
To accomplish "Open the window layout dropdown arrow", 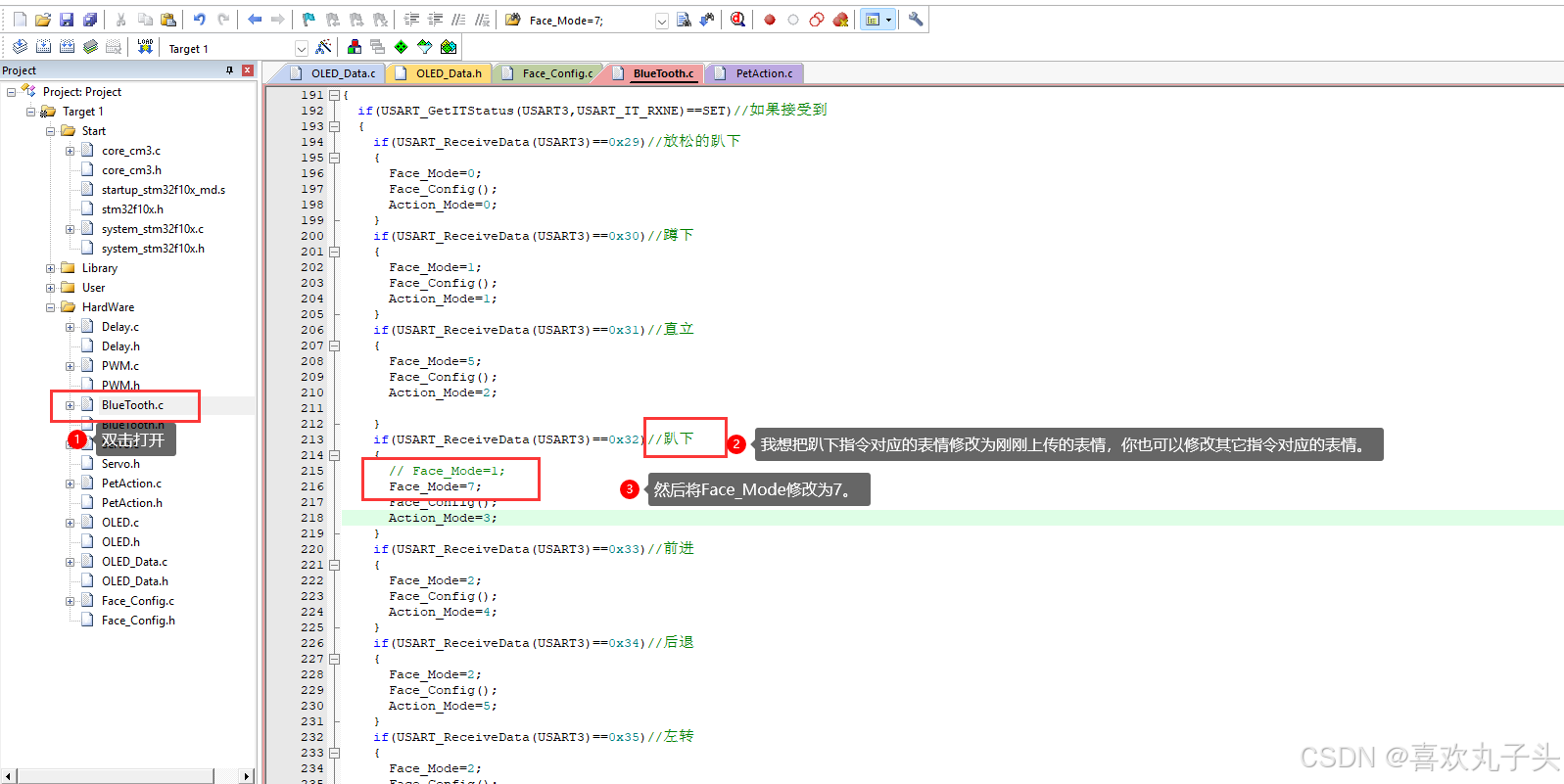I will pyautogui.click(x=888, y=20).
